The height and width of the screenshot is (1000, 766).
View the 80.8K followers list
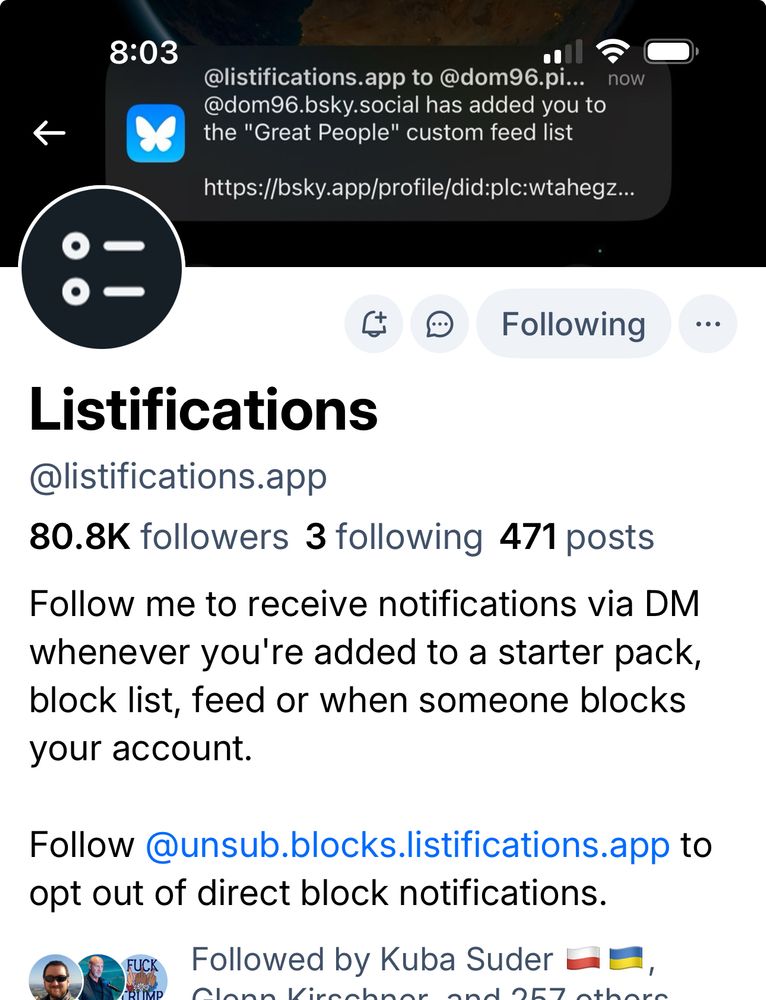pos(158,537)
